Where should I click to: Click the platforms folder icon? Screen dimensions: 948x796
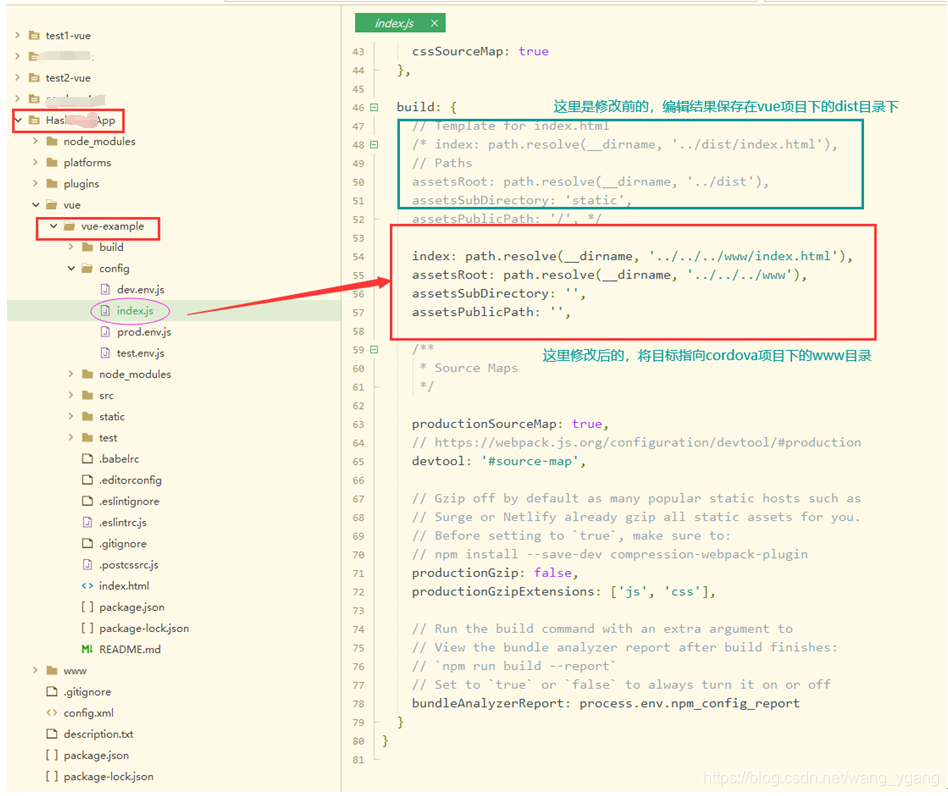coord(52,162)
